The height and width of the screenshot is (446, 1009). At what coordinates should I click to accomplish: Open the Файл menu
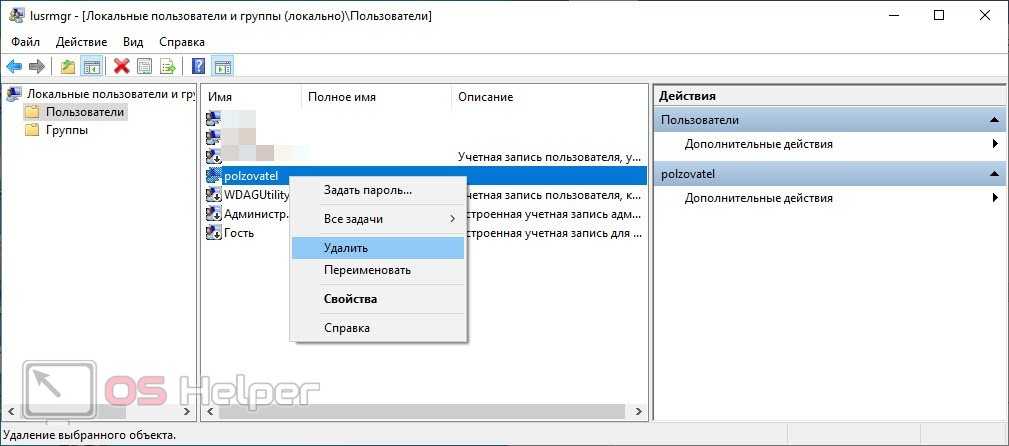[x=25, y=42]
